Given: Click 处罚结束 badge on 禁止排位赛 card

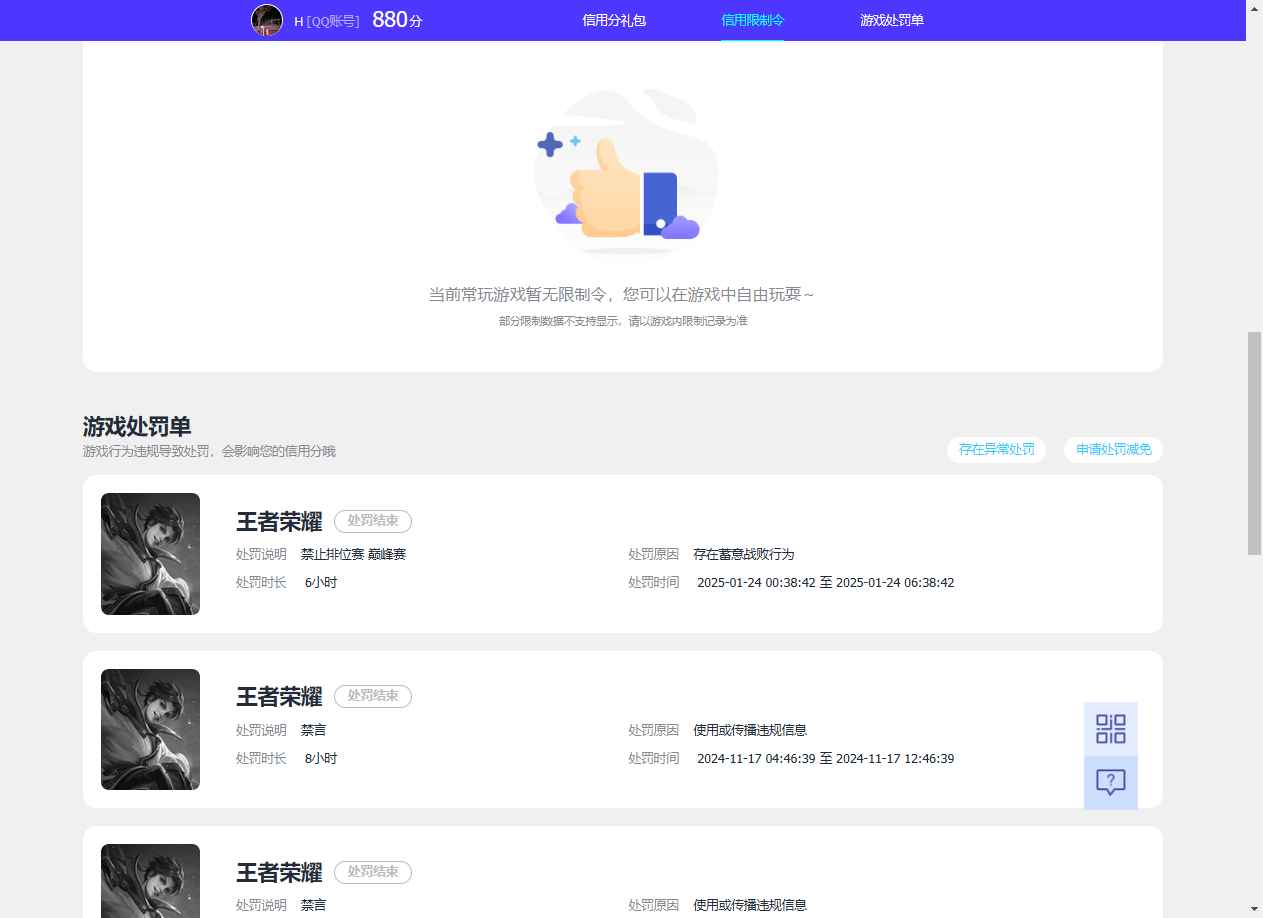Looking at the screenshot, I should click(x=373, y=521).
